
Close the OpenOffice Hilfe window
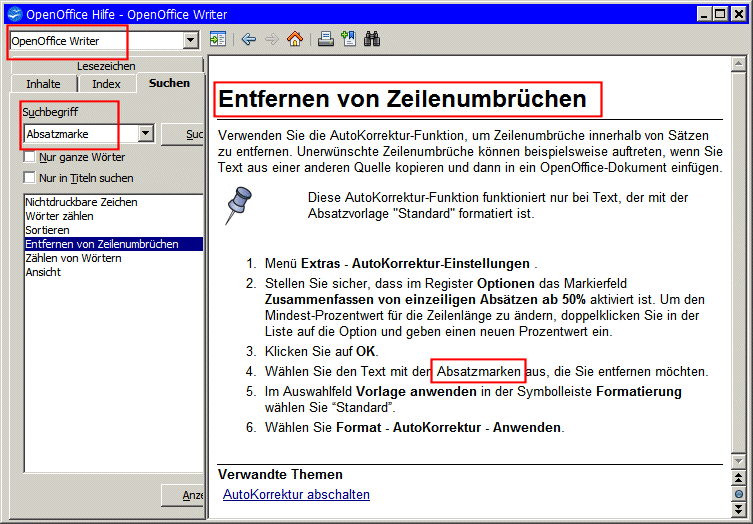pyautogui.click(x=739, y=14)
